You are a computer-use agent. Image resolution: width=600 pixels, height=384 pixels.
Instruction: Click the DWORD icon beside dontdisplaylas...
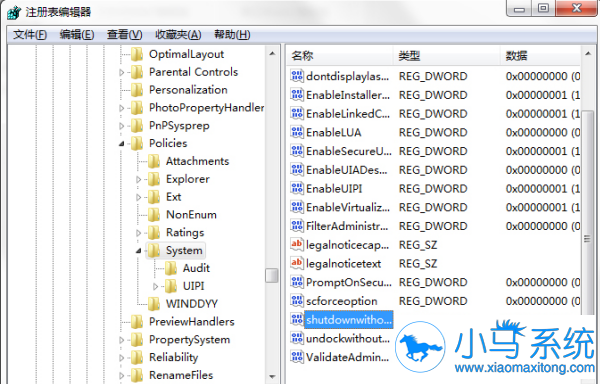click(x=297, y=76)
